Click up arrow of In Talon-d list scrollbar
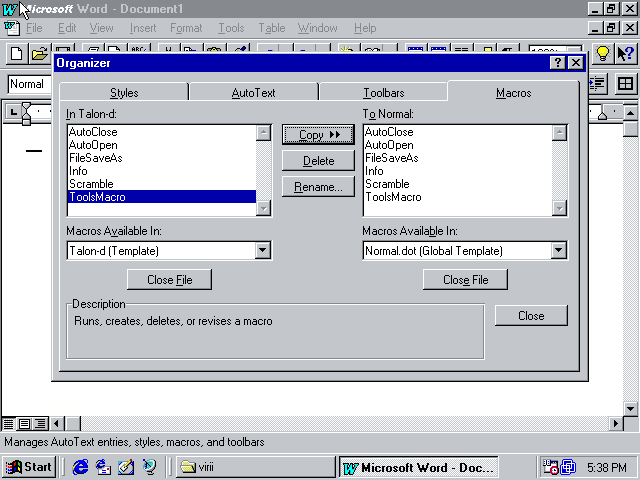The image size is (640, 480). (x=263, y=133)
